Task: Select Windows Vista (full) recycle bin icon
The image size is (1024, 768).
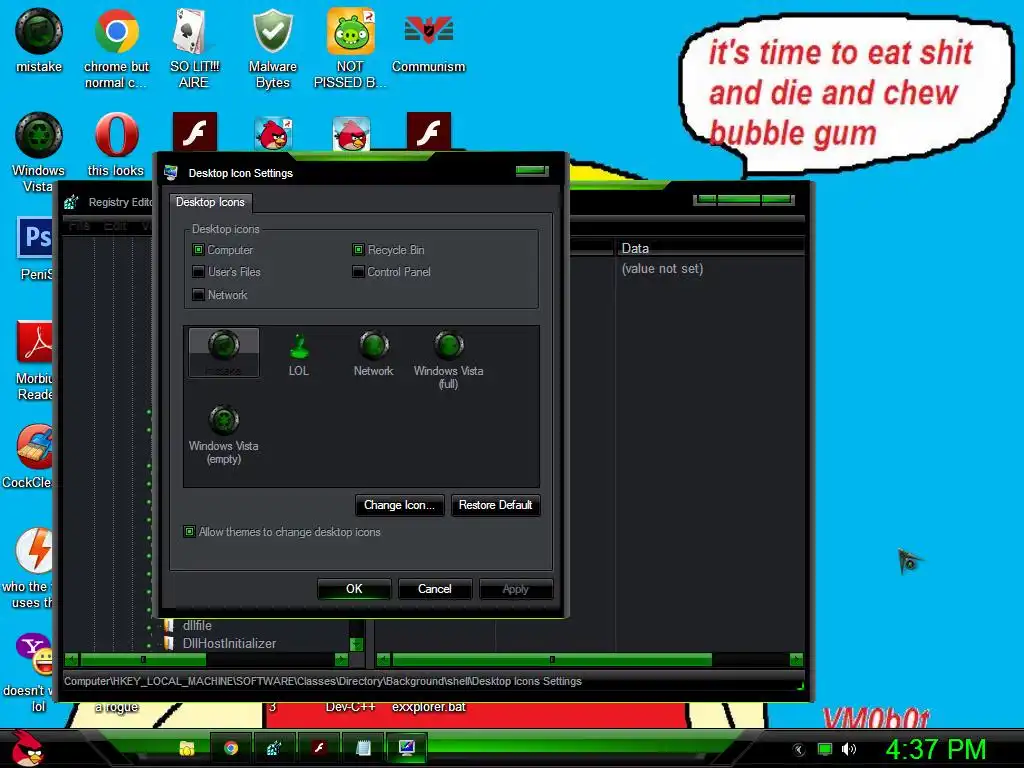Action: coord(449,360)
